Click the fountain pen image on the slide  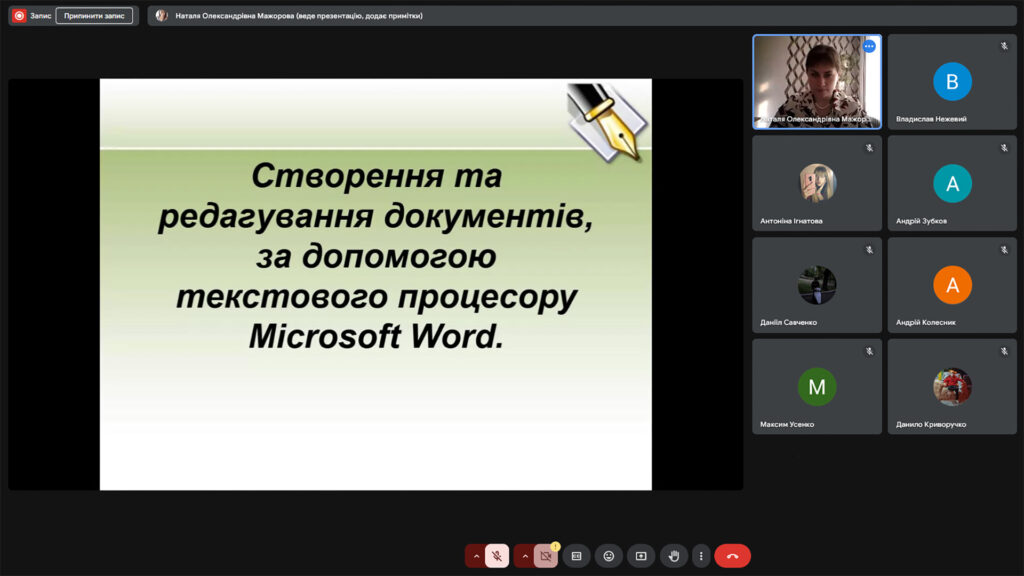pos(606,122)
